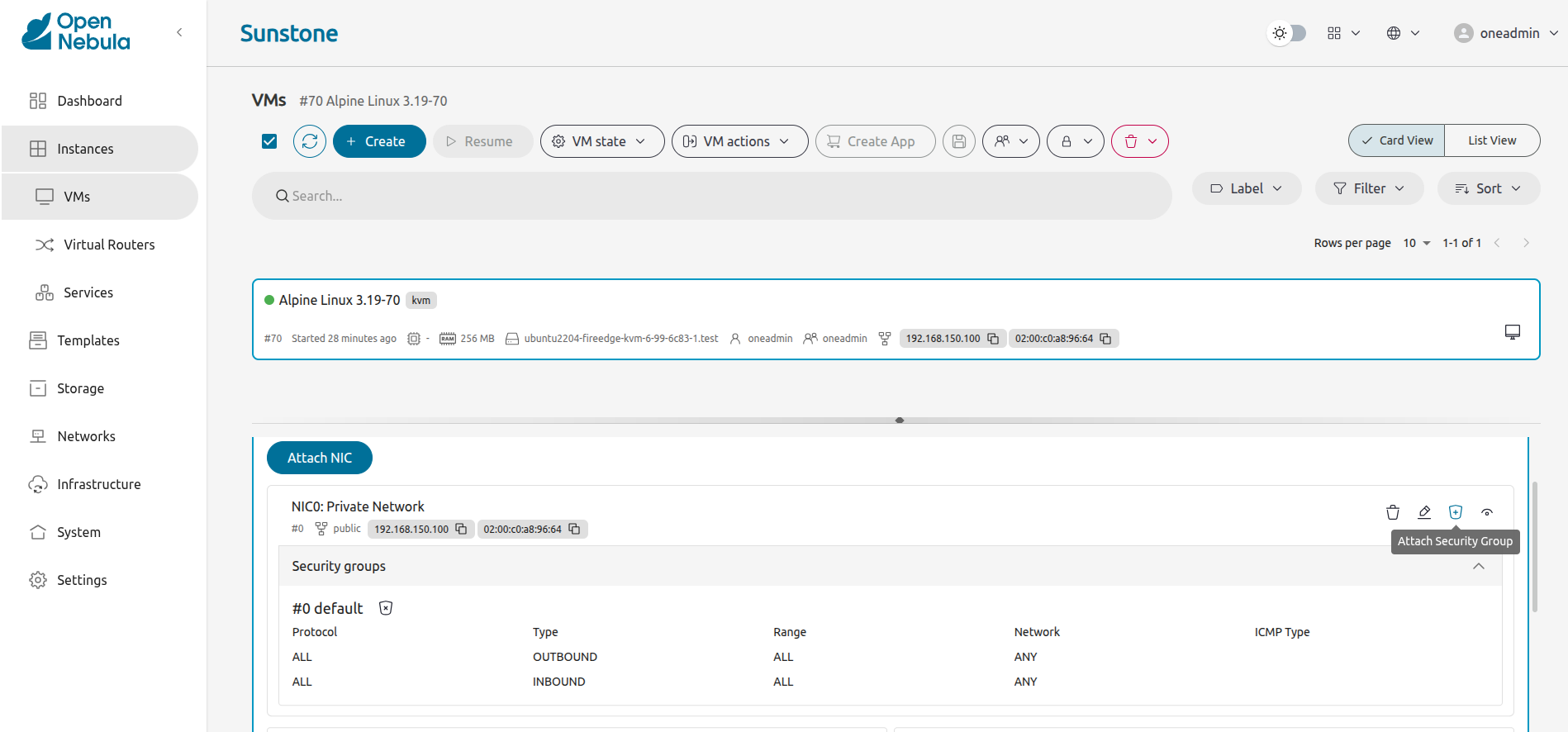
Task: Open the VM state dropdown
Action: [601, 141]
